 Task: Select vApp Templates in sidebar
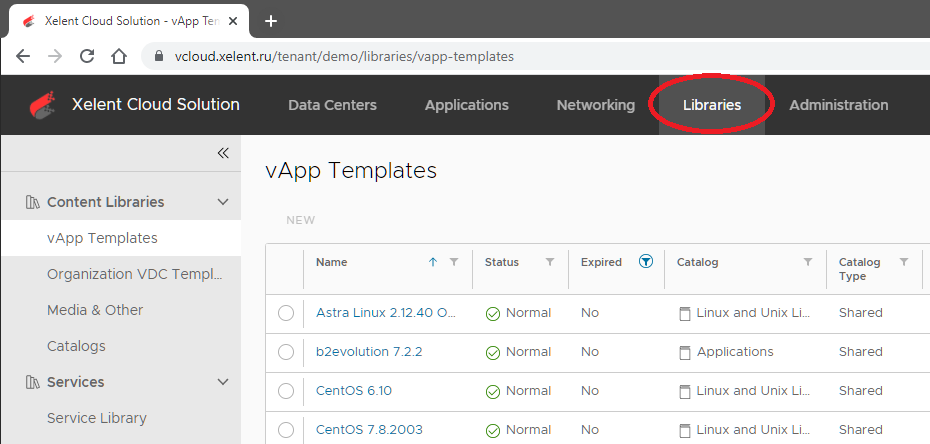click(121, 238)
